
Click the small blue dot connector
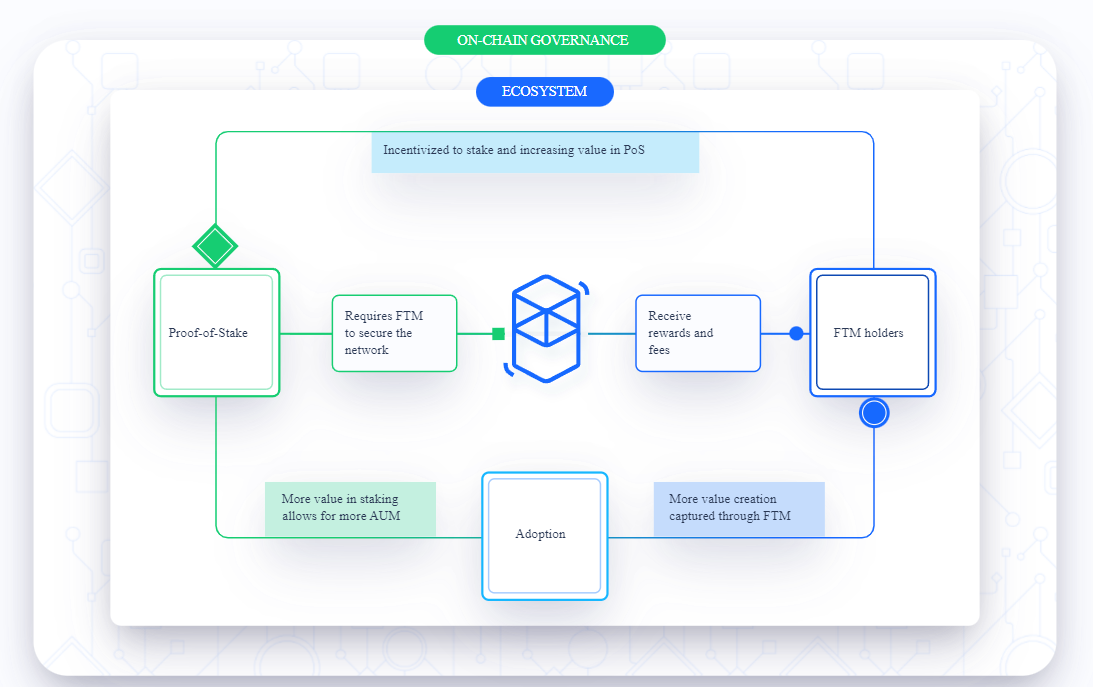pyautogui.click(x=796, y=333)
